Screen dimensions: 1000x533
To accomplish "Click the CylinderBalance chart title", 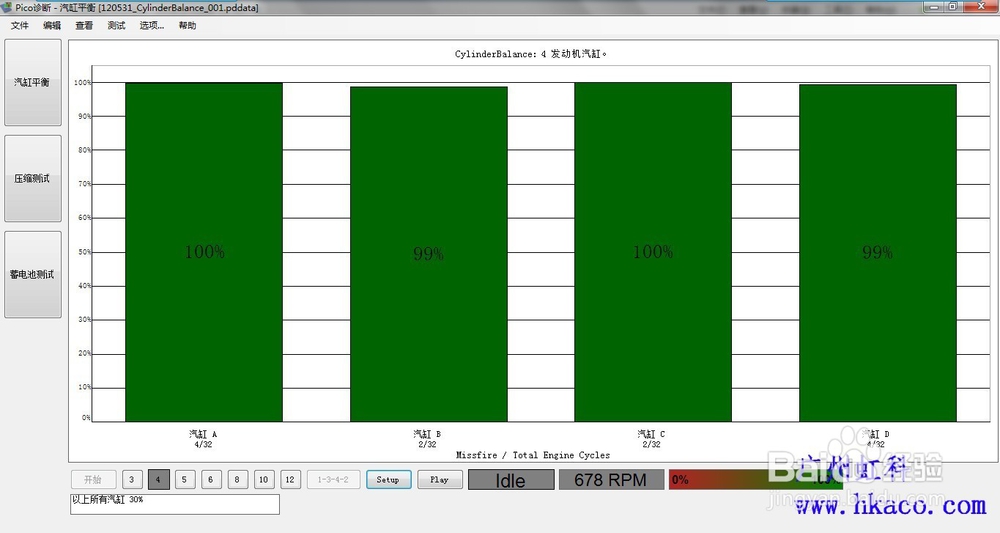I will (x=531, y=54).
